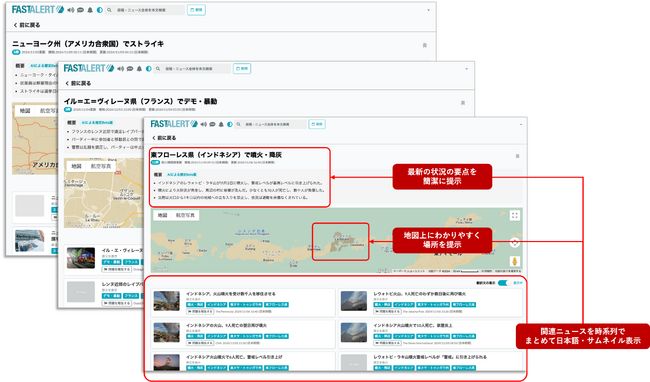Open thumbnail of レウォトビ火山 re-eruption article

point(354,301)
